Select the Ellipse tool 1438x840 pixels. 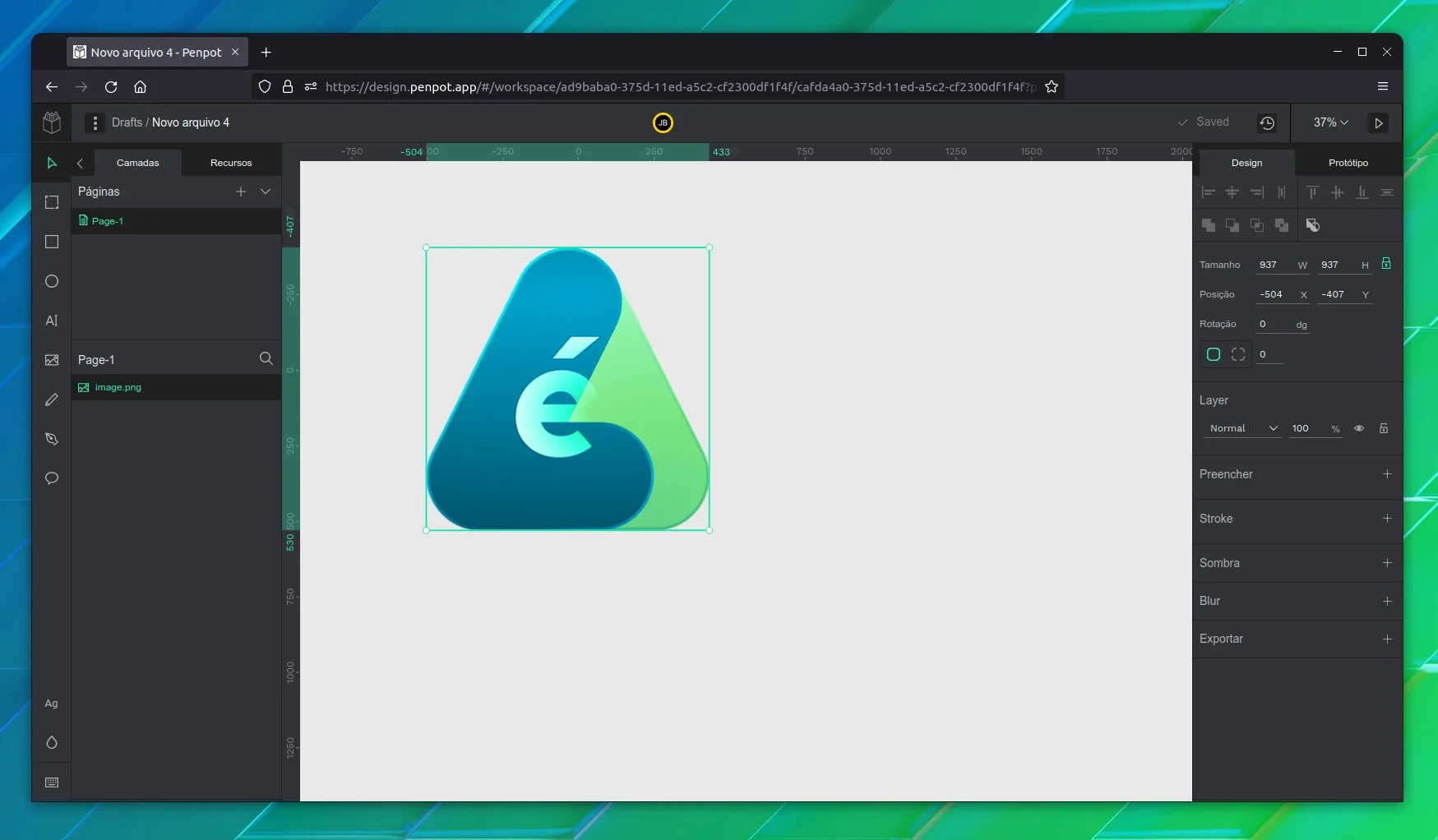coord(52,281)
